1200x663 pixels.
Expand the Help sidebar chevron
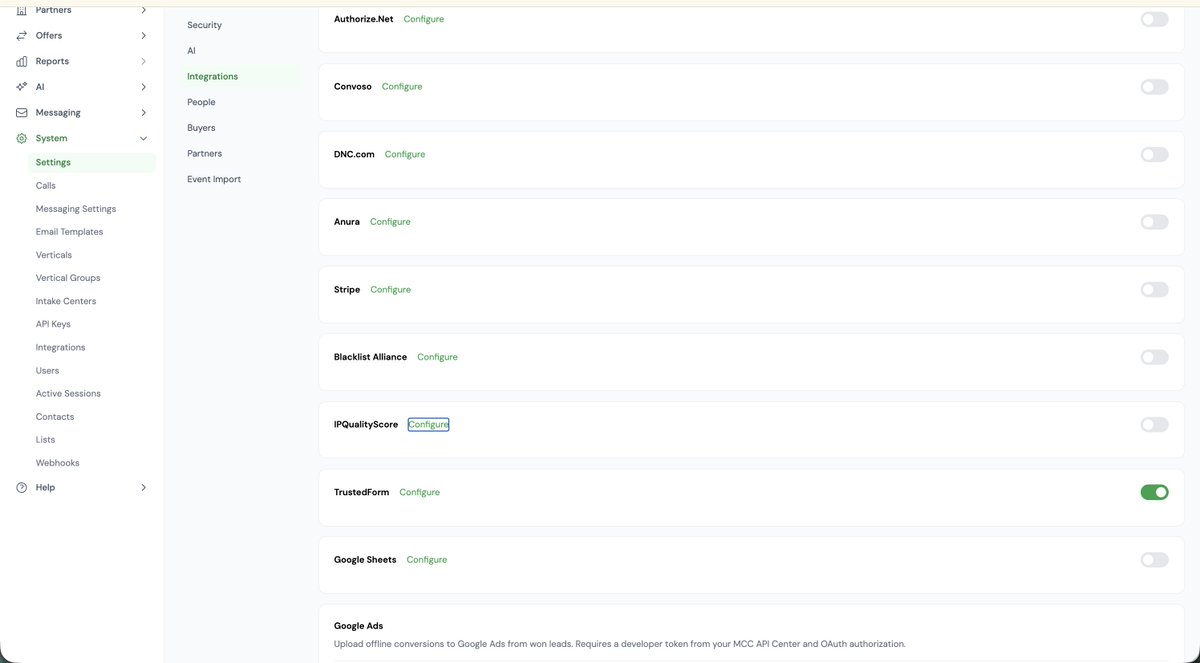pos(143,488)
